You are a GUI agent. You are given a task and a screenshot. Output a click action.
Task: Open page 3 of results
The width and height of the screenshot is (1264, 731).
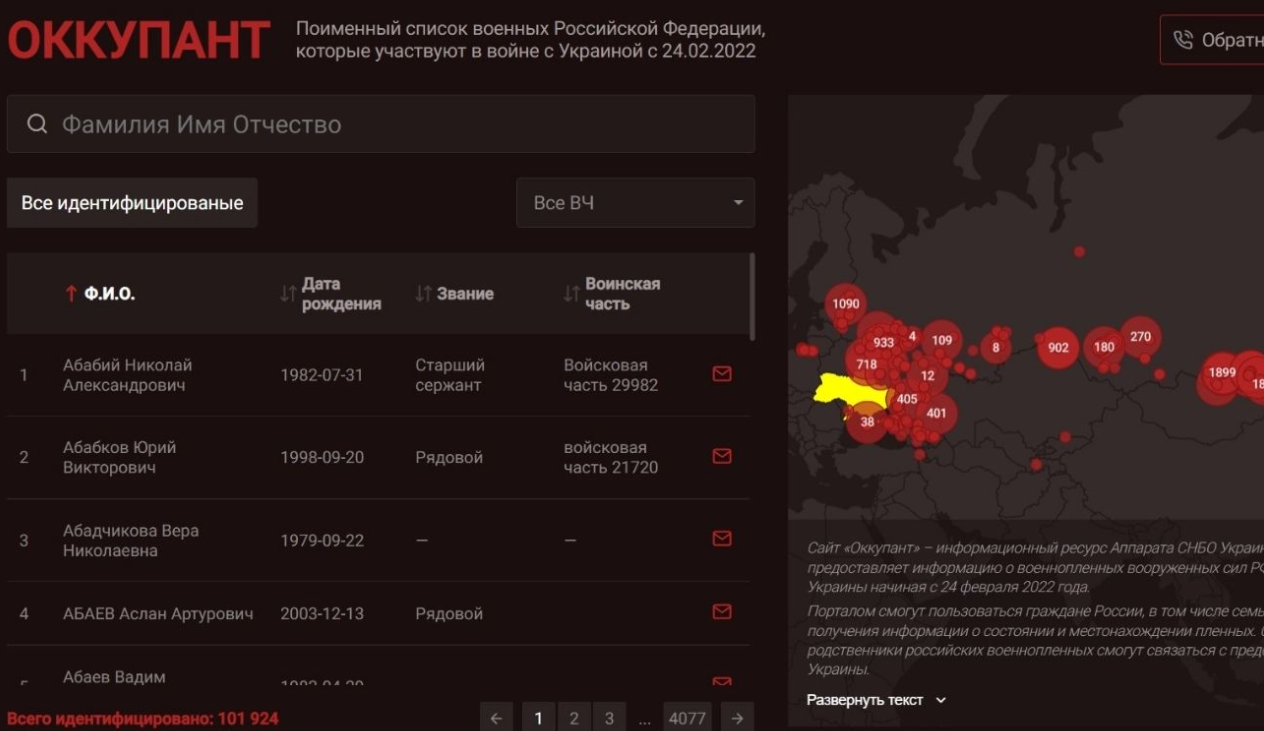click(x=608, y=718)
